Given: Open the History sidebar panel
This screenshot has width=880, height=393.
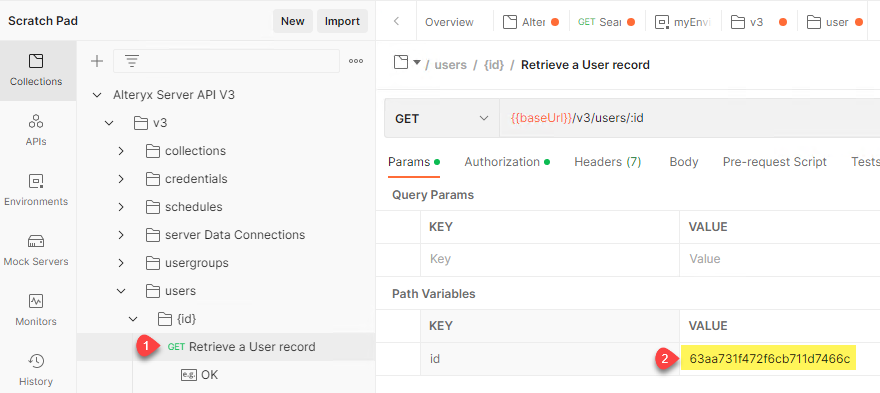Looking at the screenshot, I should [x=36, y=371].
